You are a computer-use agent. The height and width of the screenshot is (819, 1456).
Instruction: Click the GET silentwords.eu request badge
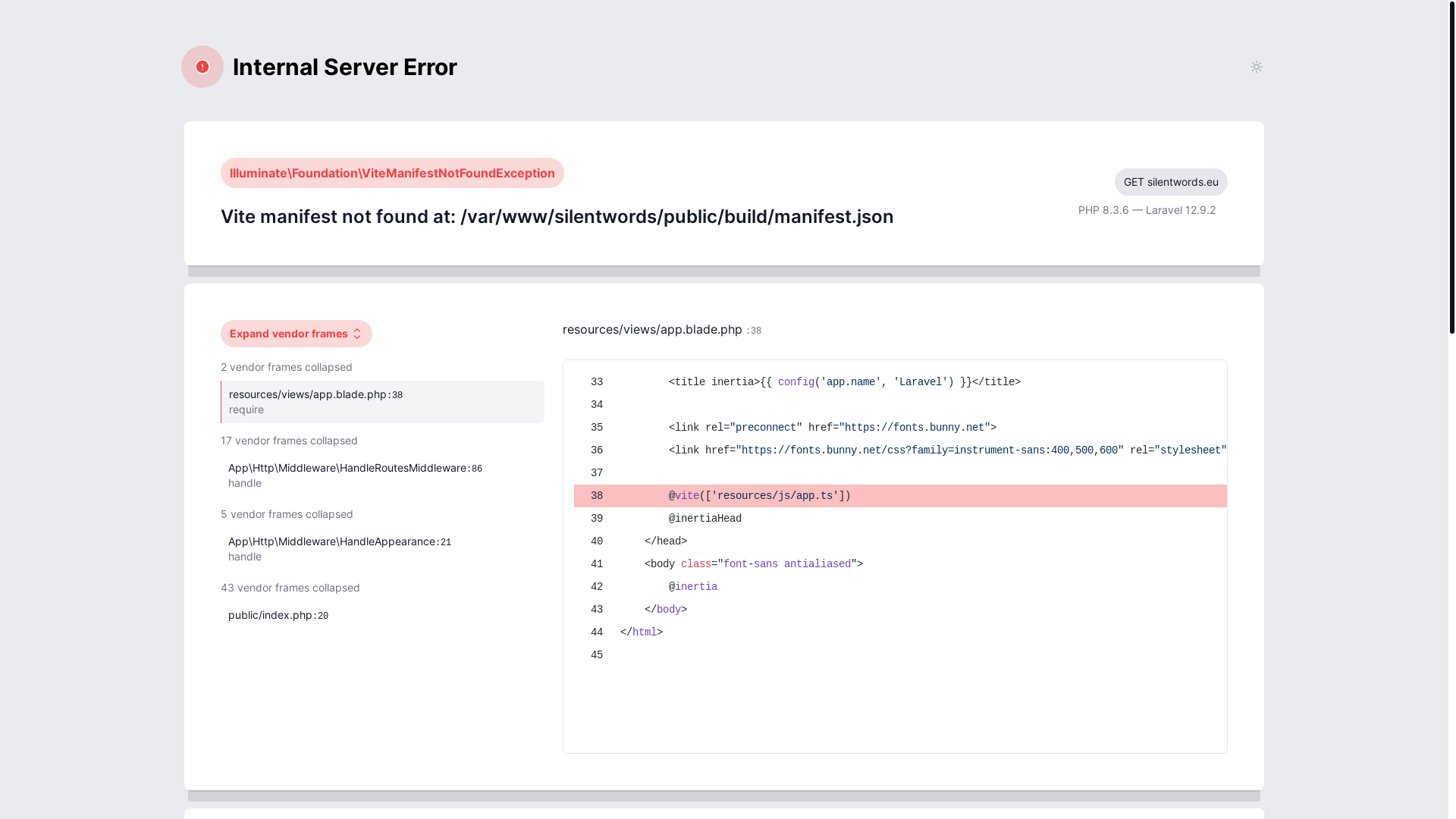[x=1171, y=182]
